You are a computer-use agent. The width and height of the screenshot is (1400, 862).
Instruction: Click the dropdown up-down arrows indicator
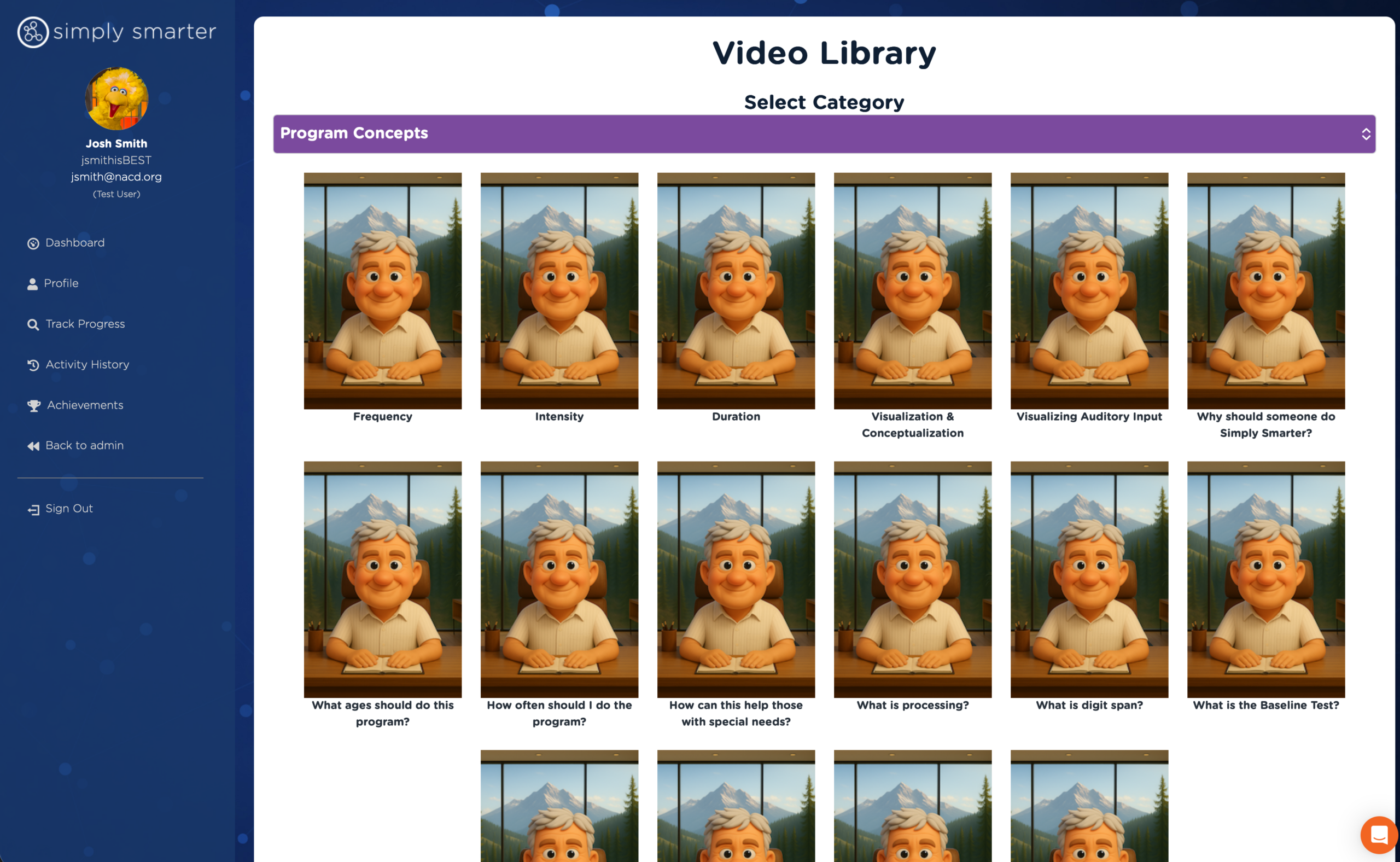[x=1366, y=134]
